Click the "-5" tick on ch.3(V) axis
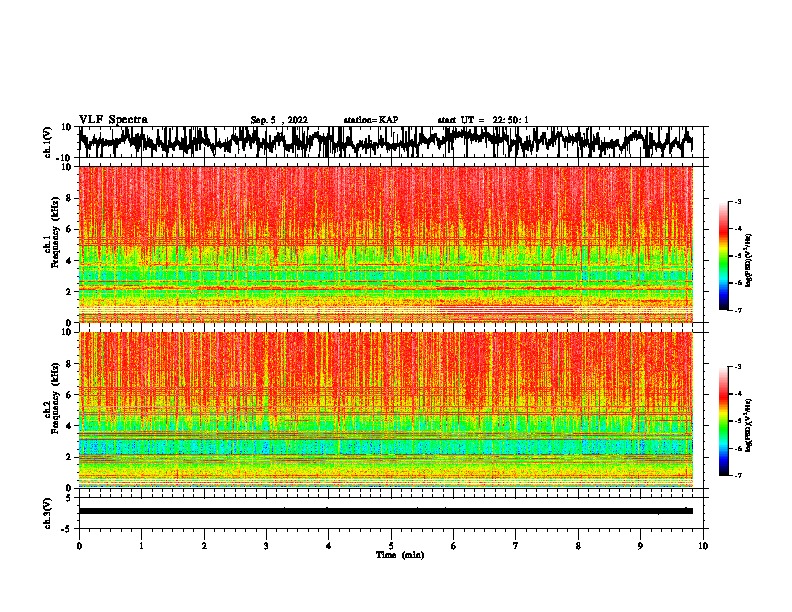This screenshot has height=612, width=792. [x=67, y=529]
